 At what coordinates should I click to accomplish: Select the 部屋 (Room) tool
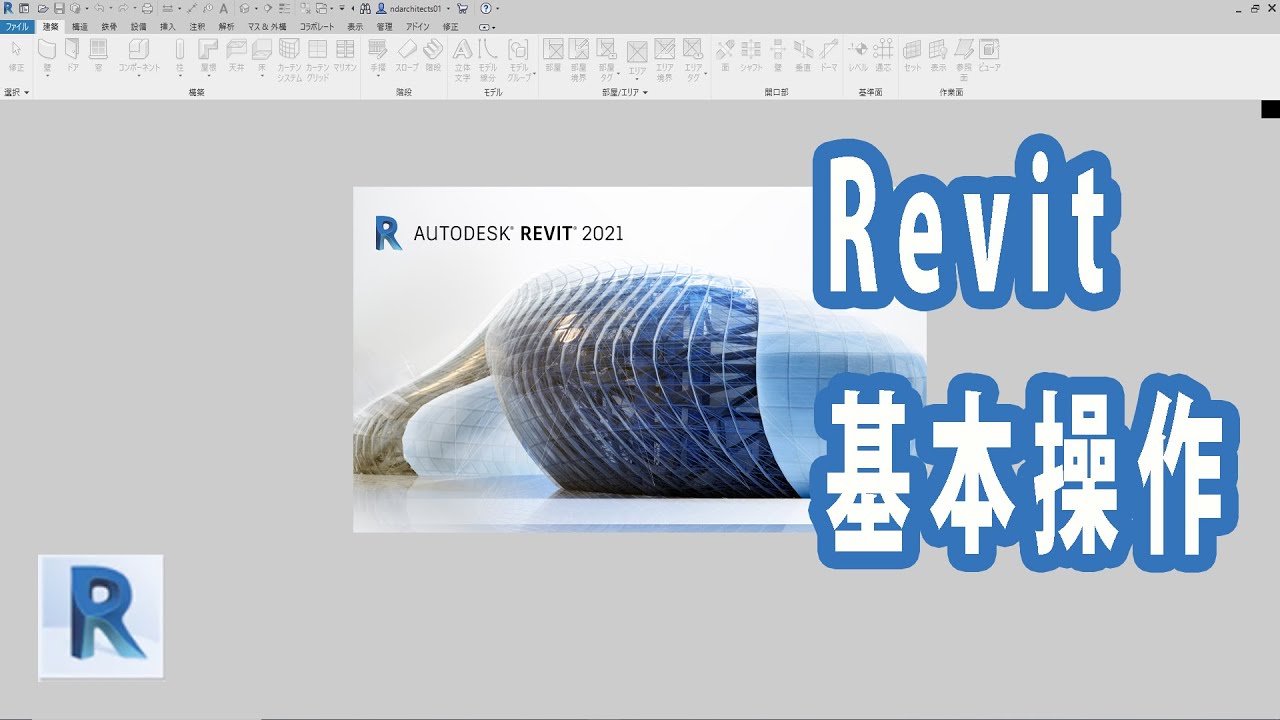tap(553, 56)
